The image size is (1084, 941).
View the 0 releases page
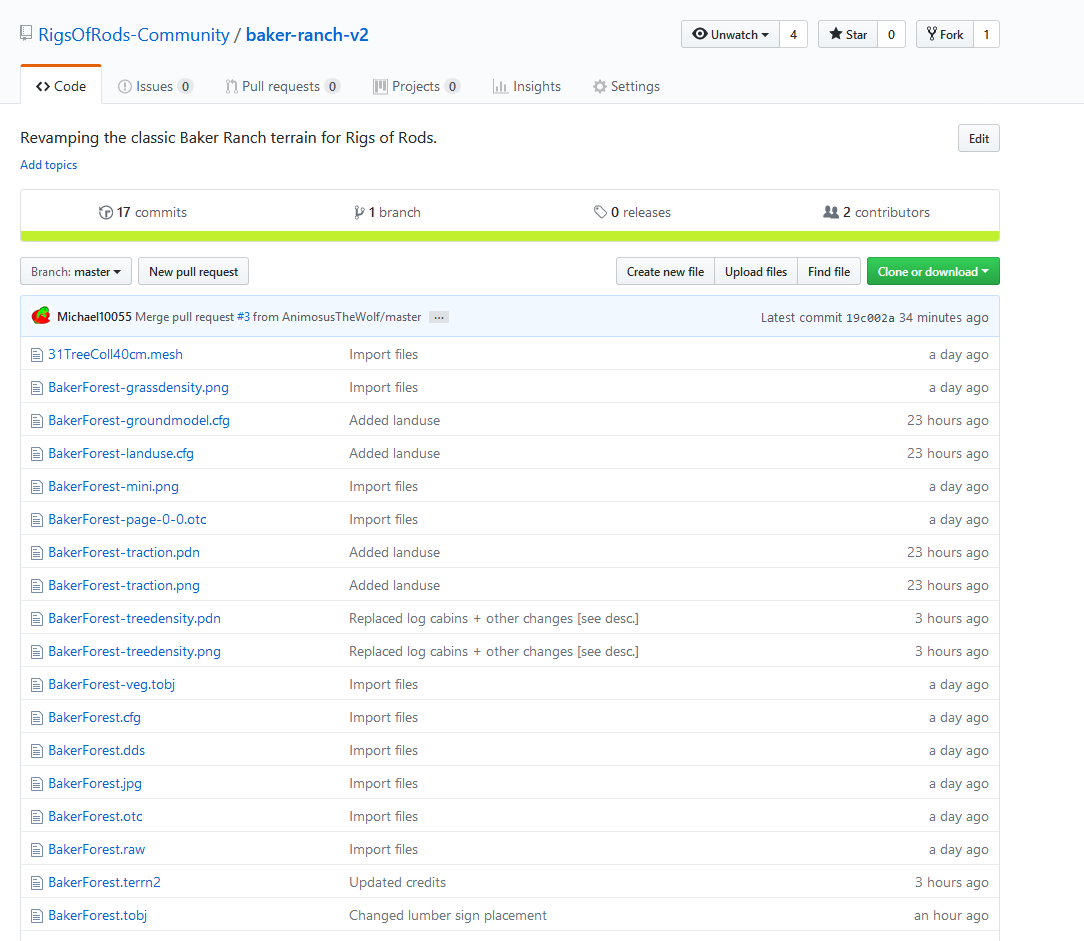pos(632,212)
